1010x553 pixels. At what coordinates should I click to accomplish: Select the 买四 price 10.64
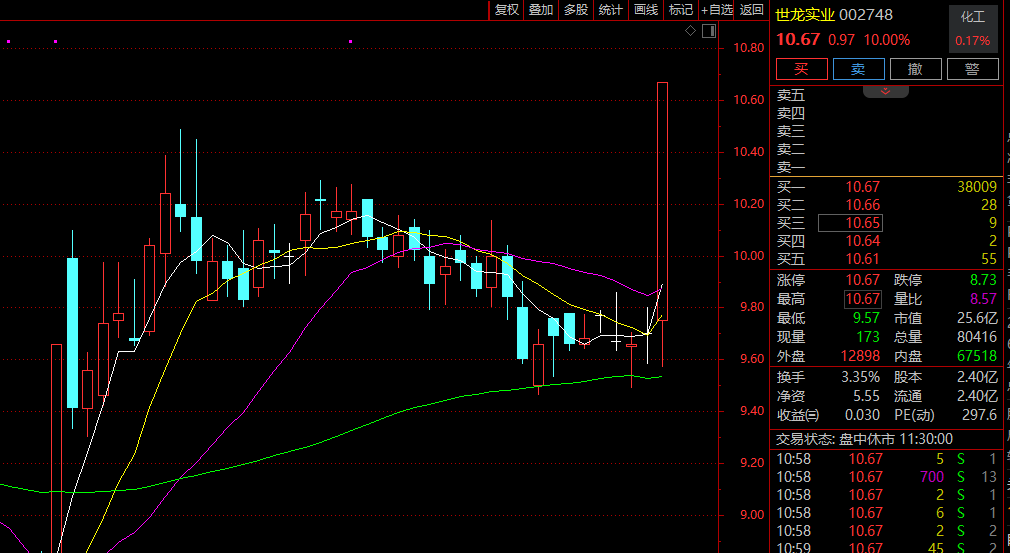(863, 241)
